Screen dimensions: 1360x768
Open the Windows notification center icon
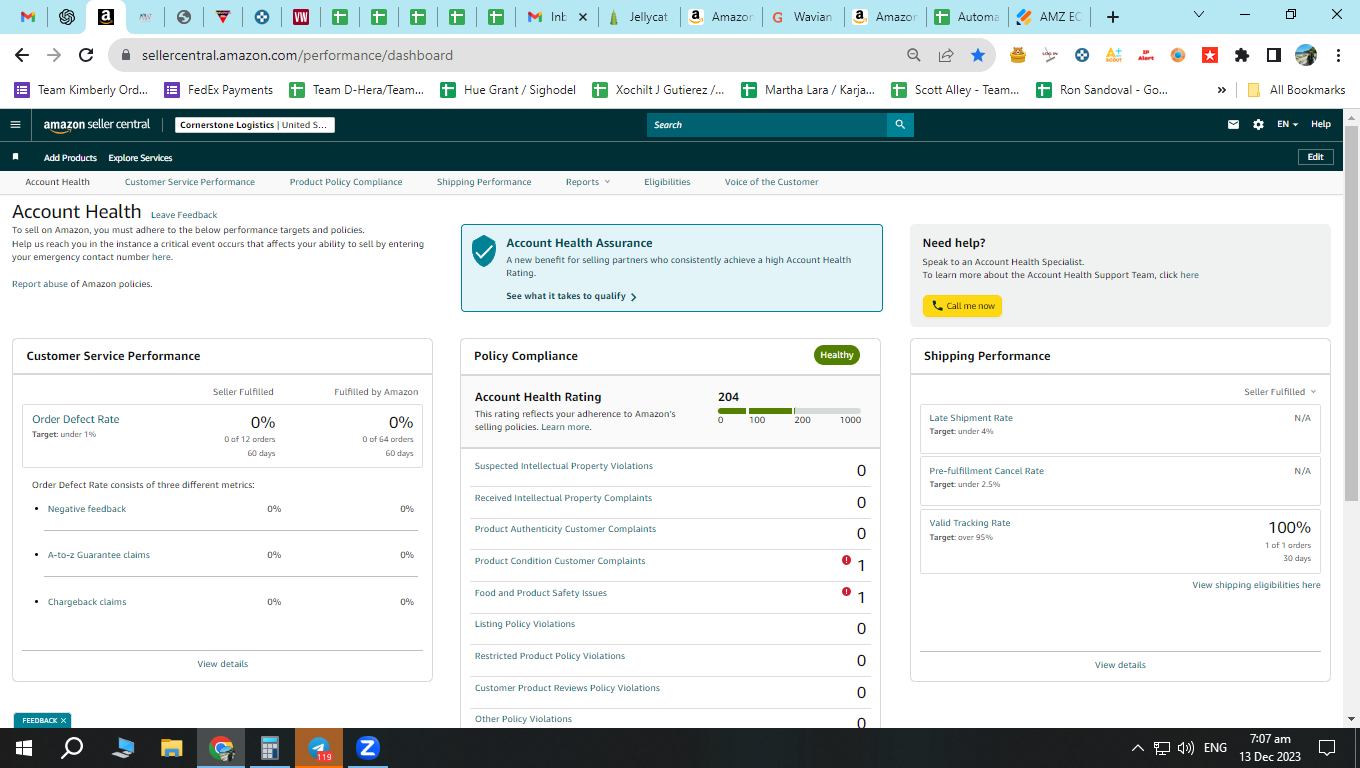(1327, 748)
